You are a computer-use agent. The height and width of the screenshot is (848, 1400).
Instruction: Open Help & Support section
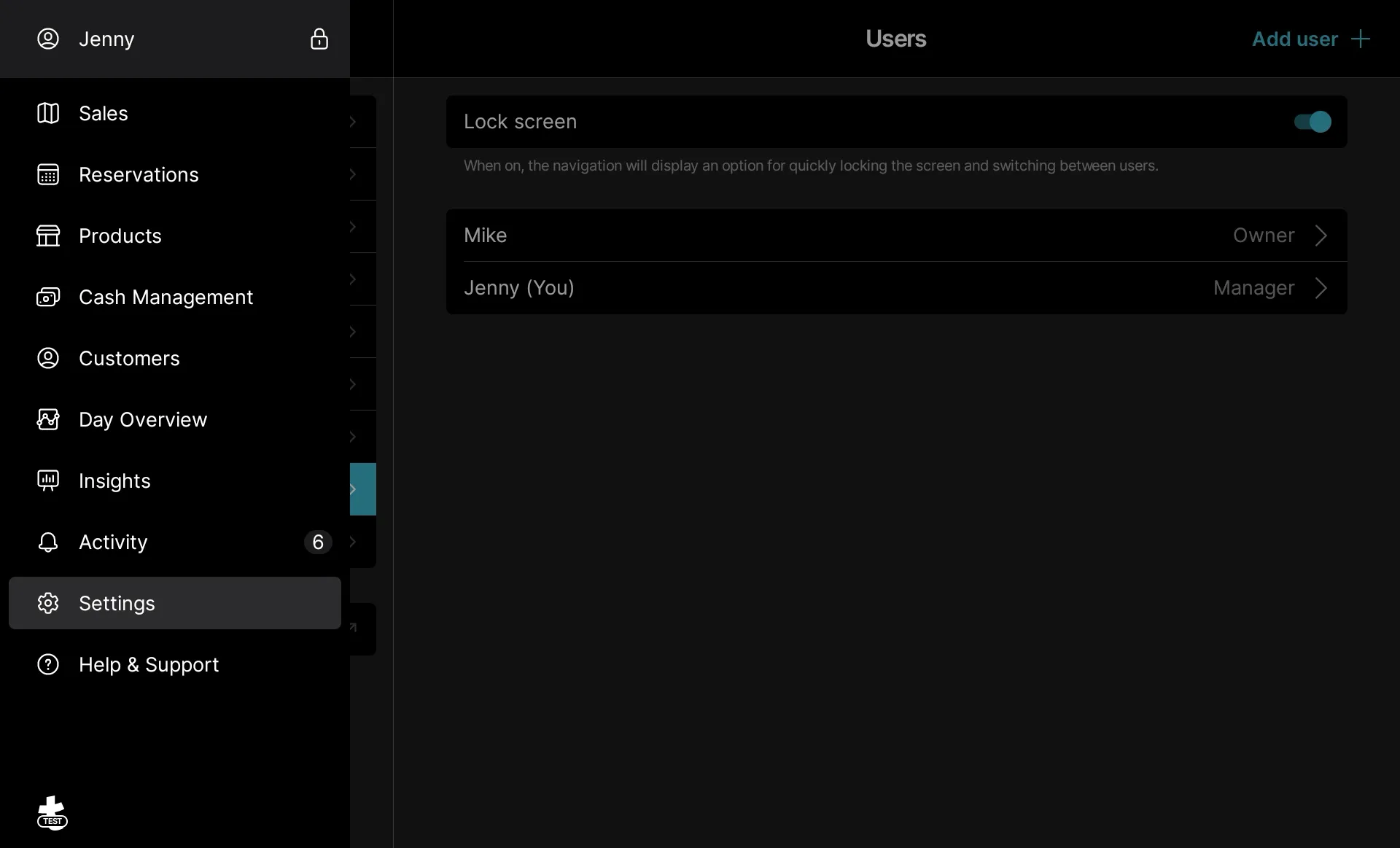(x=149, y=664)
